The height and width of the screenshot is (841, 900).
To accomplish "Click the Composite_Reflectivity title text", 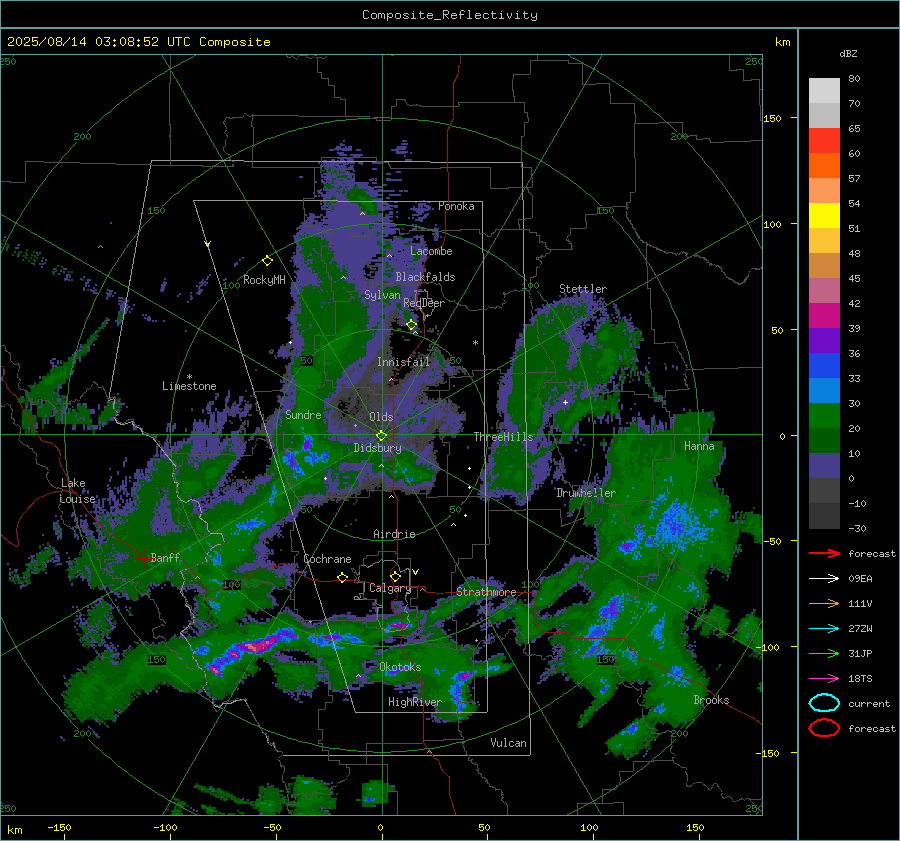I will [x=449, y=15].
